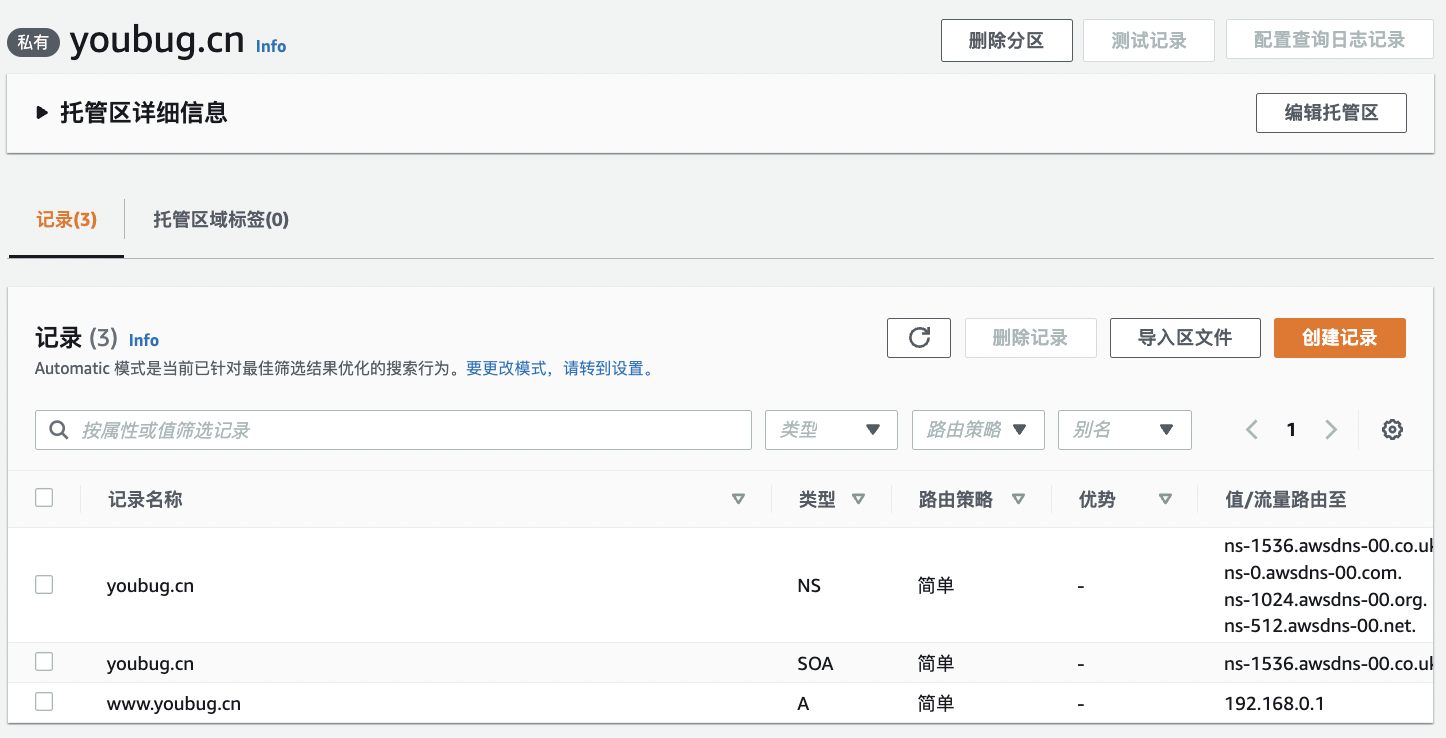Image resolution: width=1446 pixels, height=738 pixels.
Task: Open the table settings gear icon
Action: tap(1392, 430)
